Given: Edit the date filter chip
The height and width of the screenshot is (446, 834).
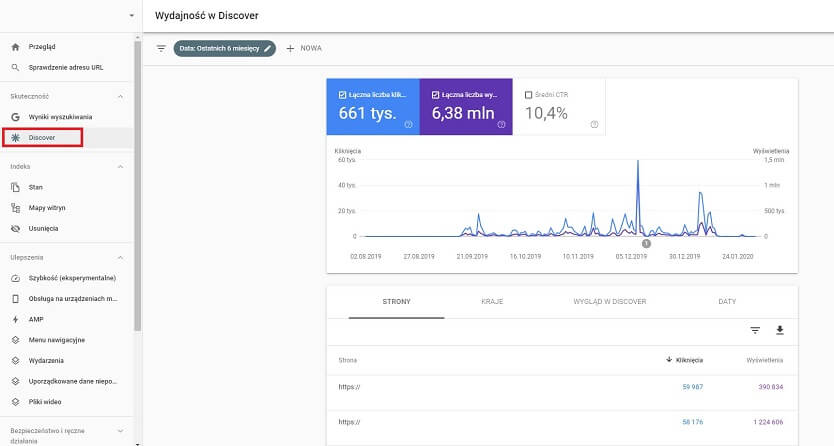Looking at the screenshot, I should (224, 48).
